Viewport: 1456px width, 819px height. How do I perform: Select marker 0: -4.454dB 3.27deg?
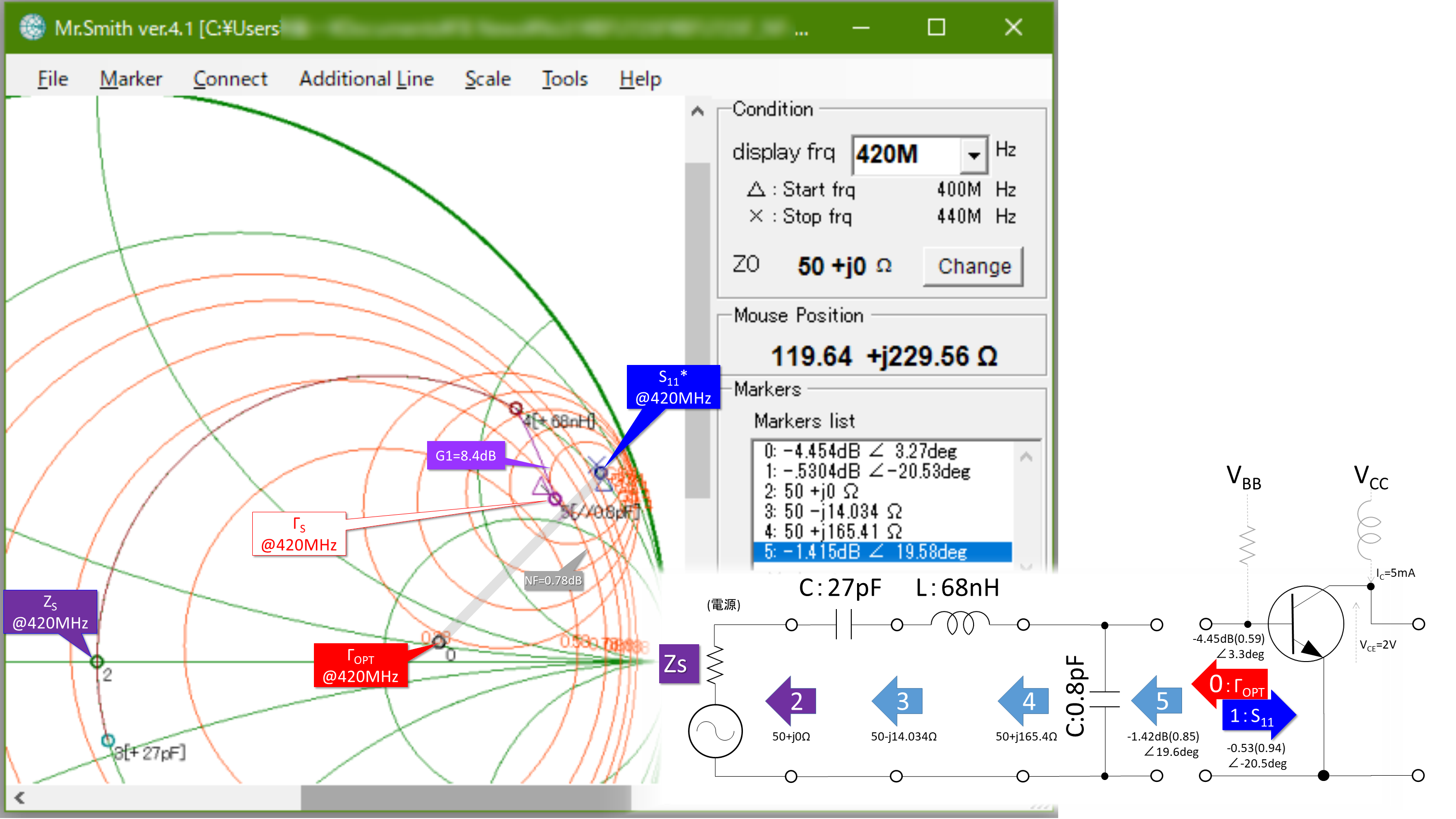pos(882,451)
